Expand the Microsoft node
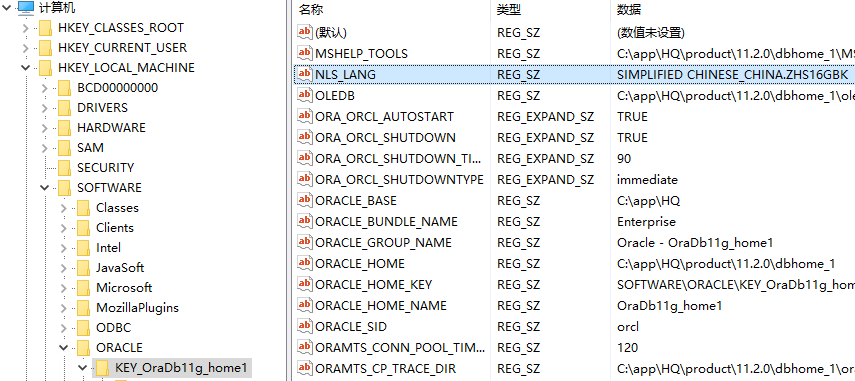855x381 pixels. (x=64, y=288)
